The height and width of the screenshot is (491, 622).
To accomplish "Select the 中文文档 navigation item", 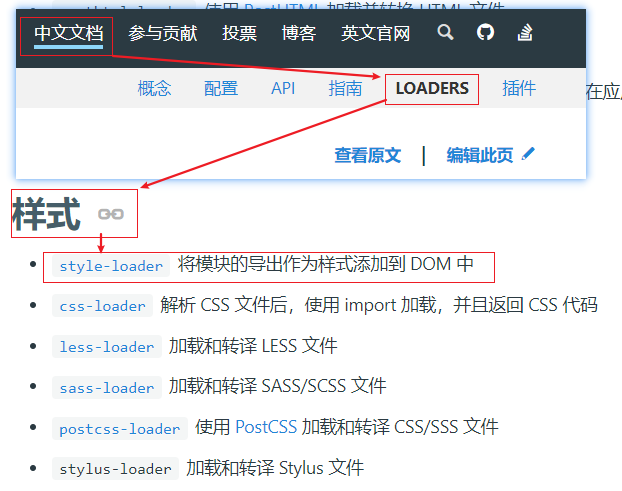I will click(68, 33).
